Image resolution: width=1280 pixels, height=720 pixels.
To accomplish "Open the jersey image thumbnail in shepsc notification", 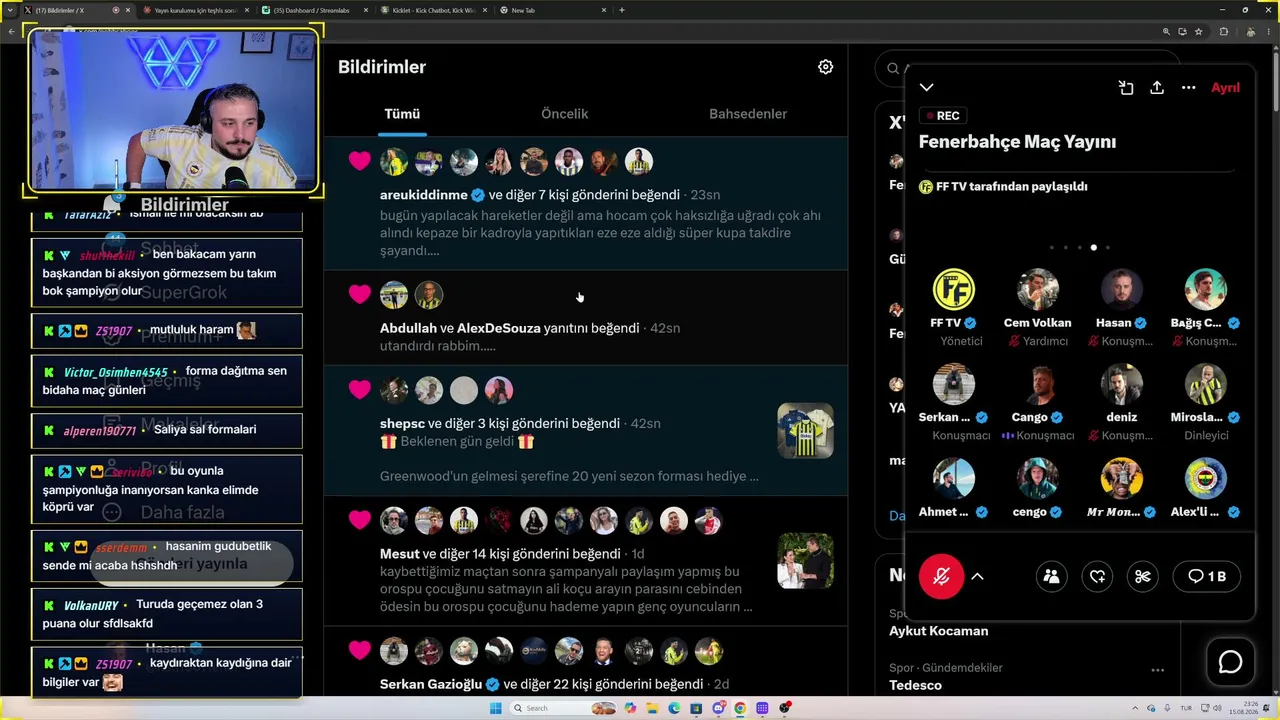I will pyautogui.click(x=806, y=431).
